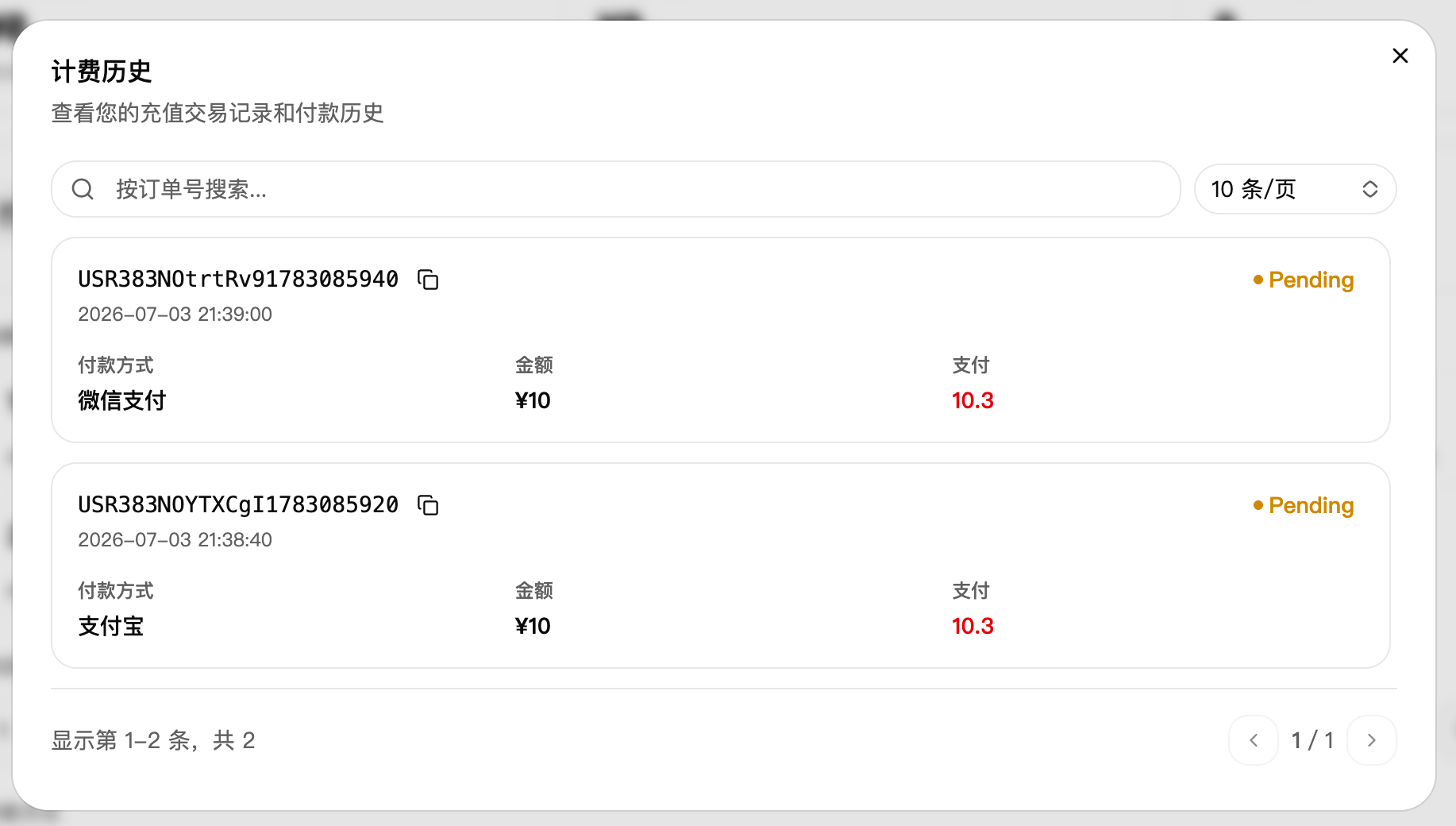Focus the 按订单号搜索 search field
This screenshot has height=826, width=1456.
(x=616, y=189)
